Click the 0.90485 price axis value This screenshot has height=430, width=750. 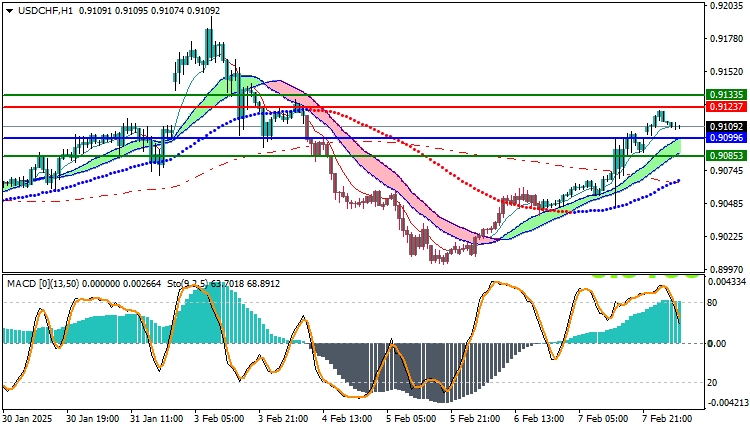click(x=727, y=204)
